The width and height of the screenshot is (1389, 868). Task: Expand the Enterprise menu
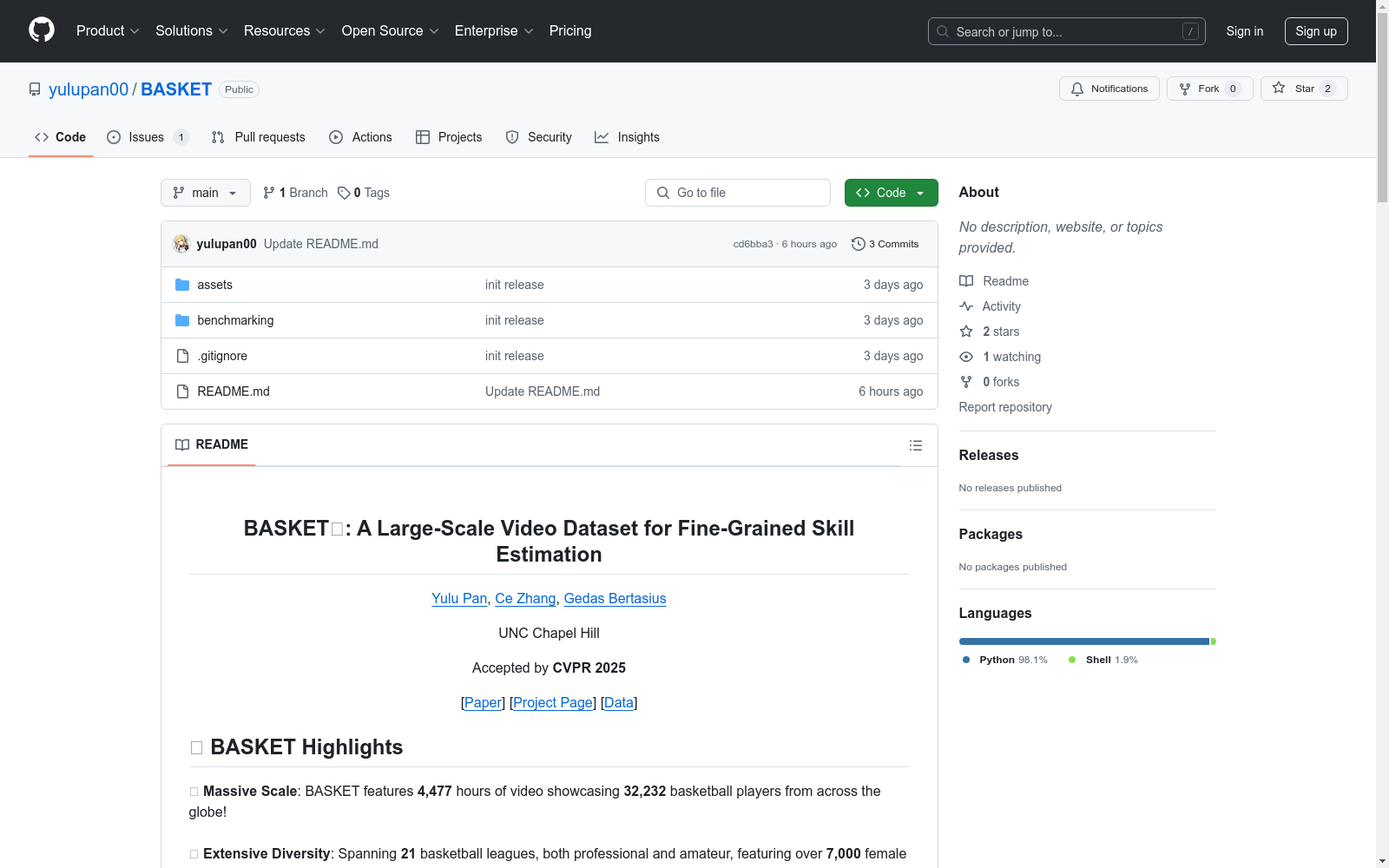pyautogui.click(x=494, y=31)
